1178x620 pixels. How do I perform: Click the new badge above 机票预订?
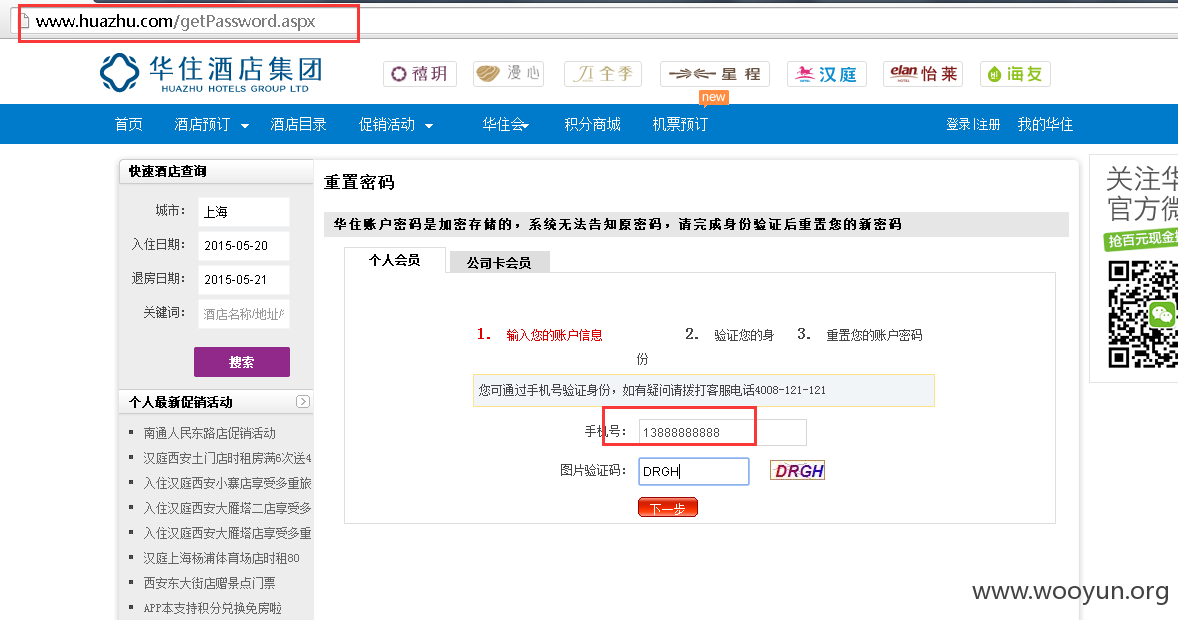click(x=714, y=97)
